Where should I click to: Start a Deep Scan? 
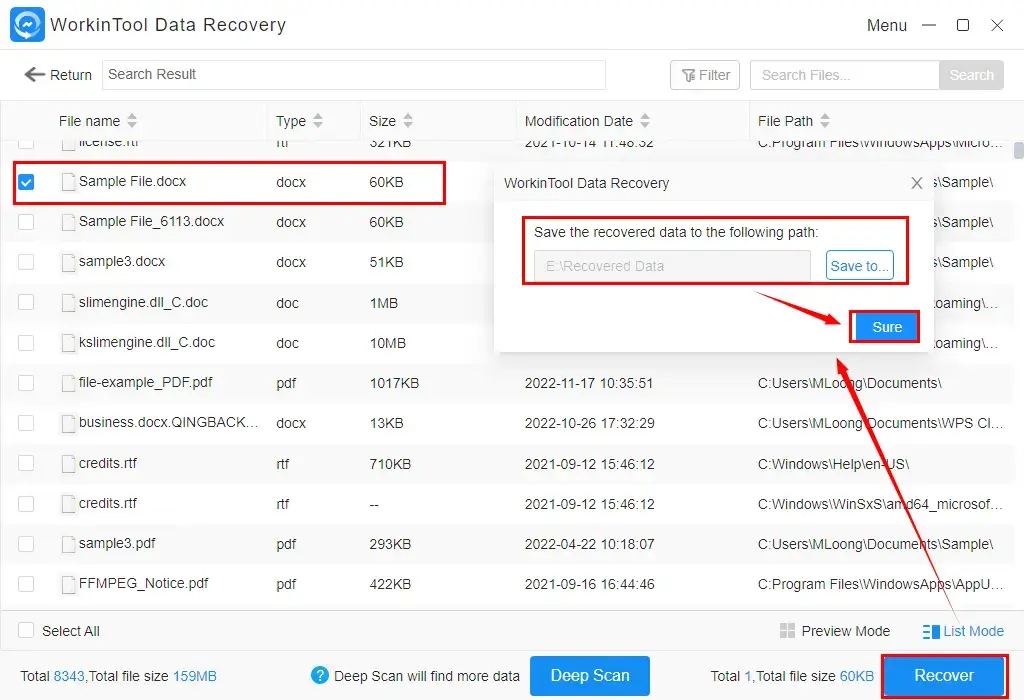click(590, 675)
